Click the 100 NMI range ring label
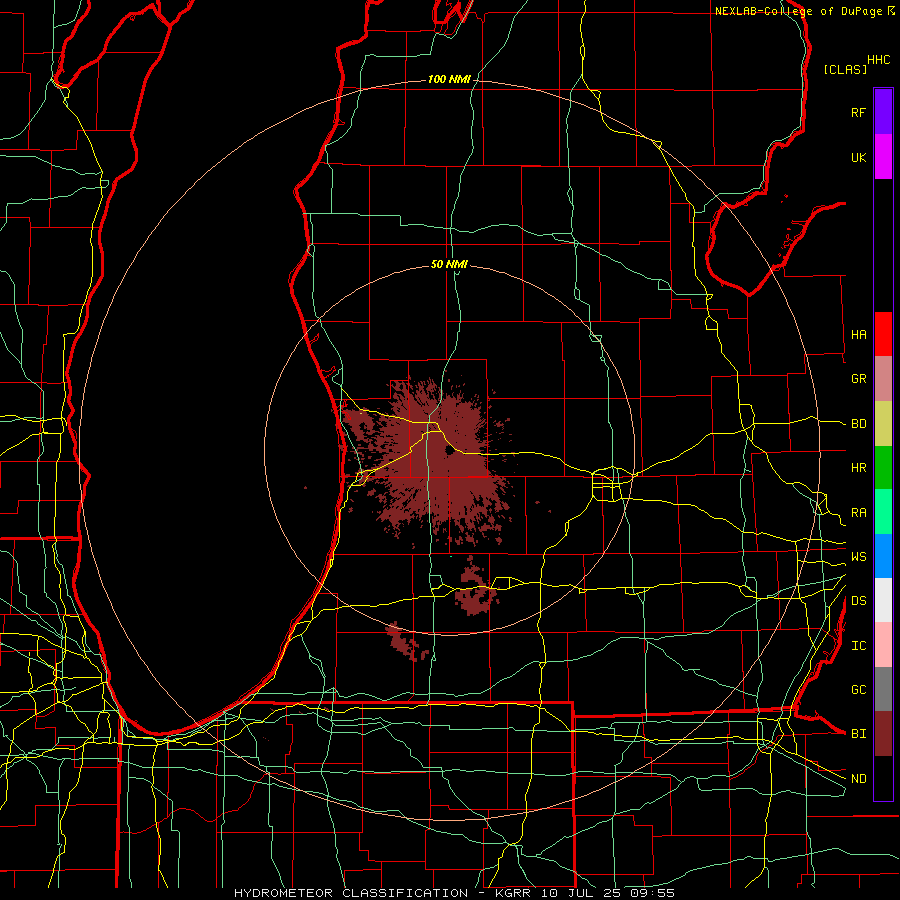The image size is (900, 900). (449, 79)
